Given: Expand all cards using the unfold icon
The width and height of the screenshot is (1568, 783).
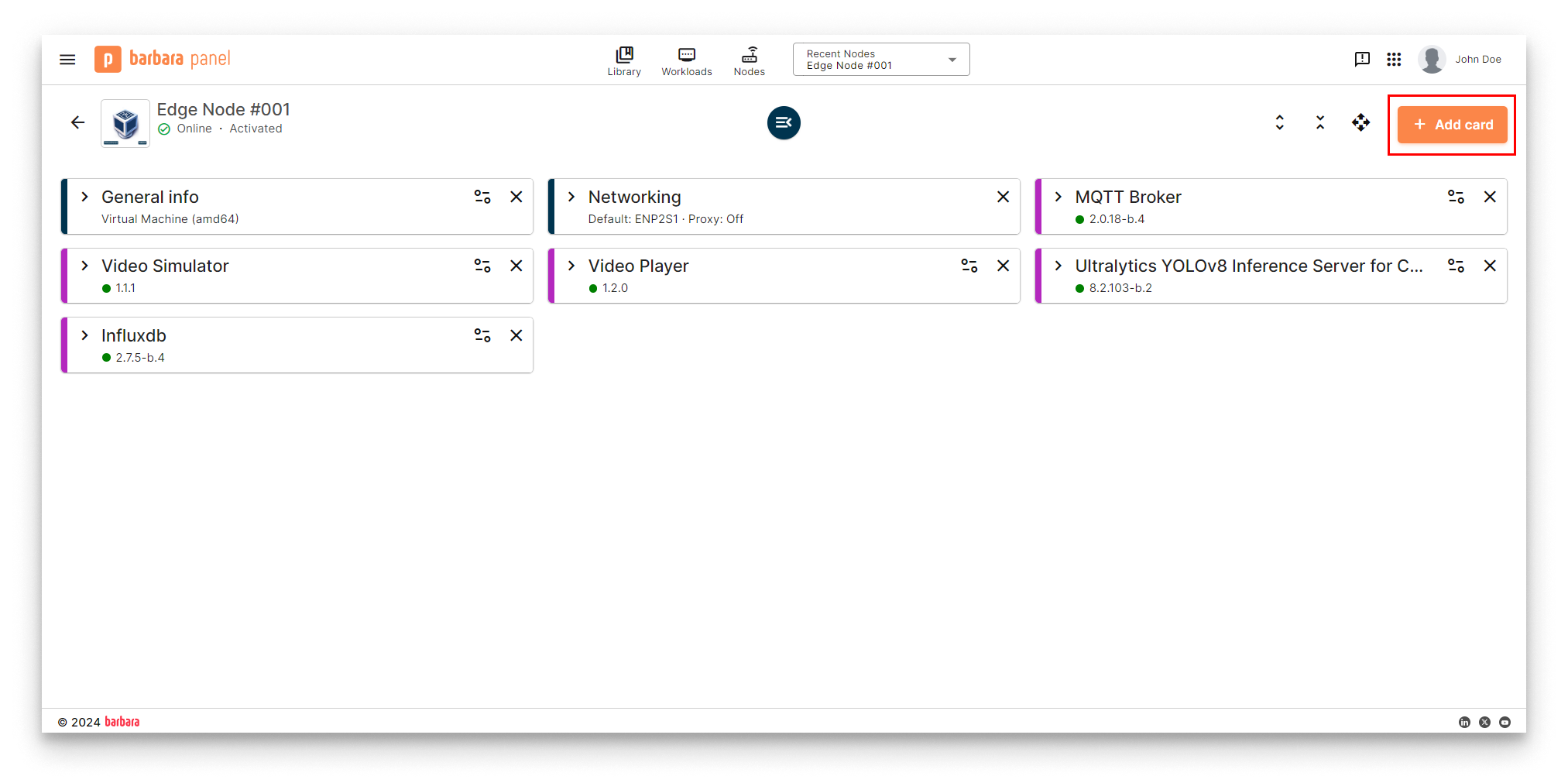Looking at the screenshot, I should 1279,122.
